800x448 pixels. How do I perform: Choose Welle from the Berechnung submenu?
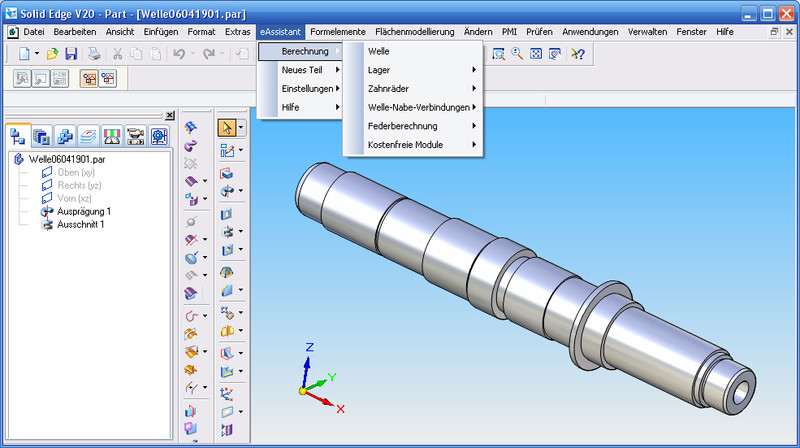point(412,51)
